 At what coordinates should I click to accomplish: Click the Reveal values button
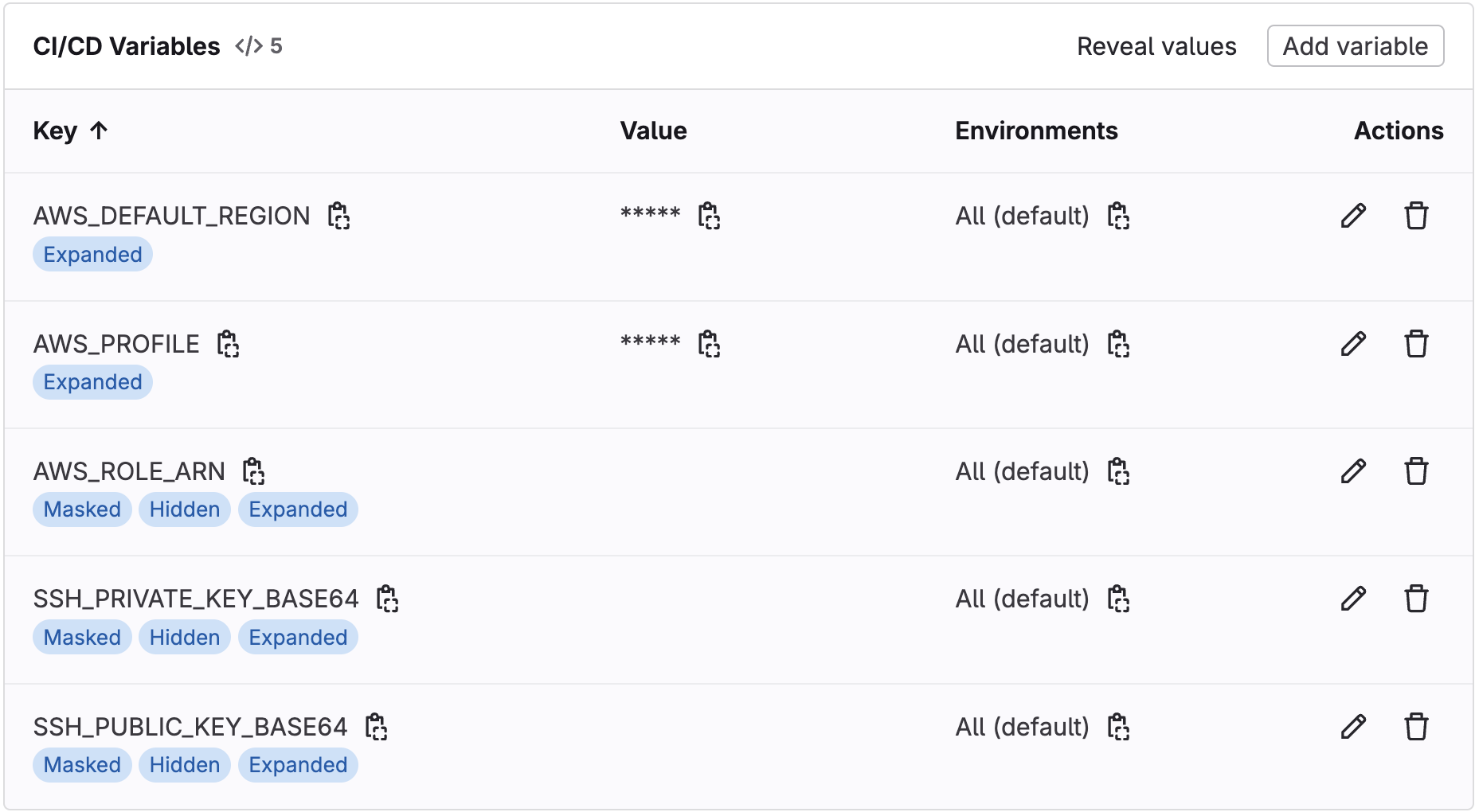pos(1156,46)
